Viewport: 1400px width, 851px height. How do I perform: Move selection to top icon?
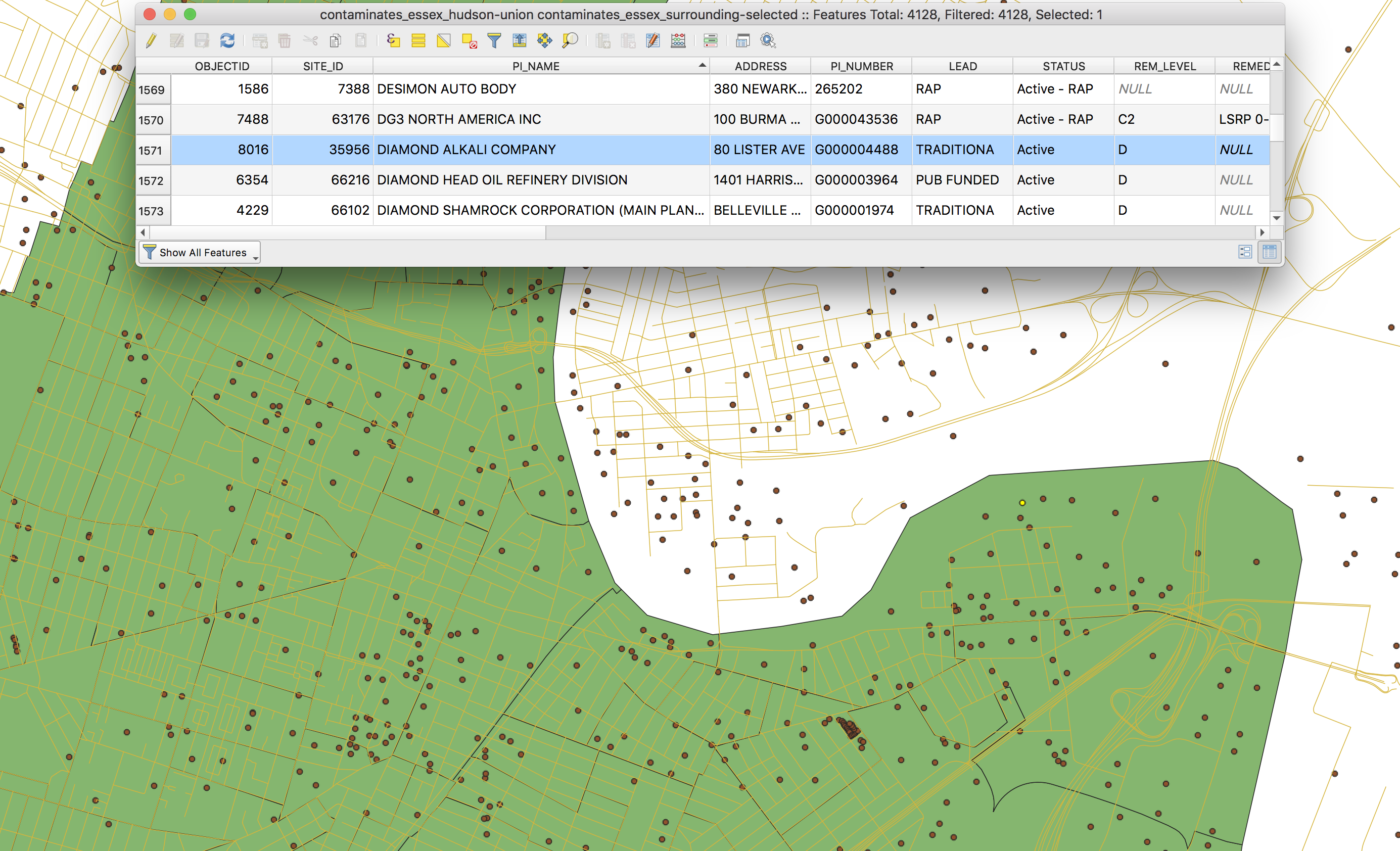520,40
